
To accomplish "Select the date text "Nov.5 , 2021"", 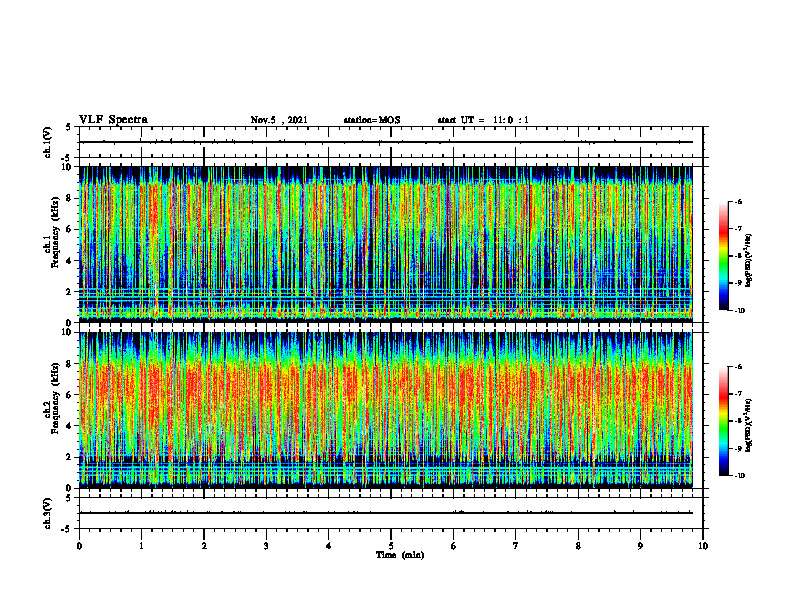I will (x=279, y=120).
